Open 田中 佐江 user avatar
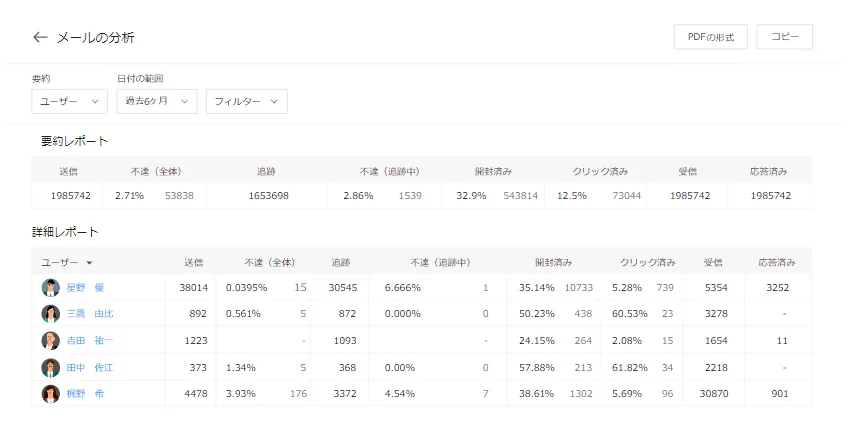This screenshot has height=433, width=848. pyautogui.click(x=51, y=368)
